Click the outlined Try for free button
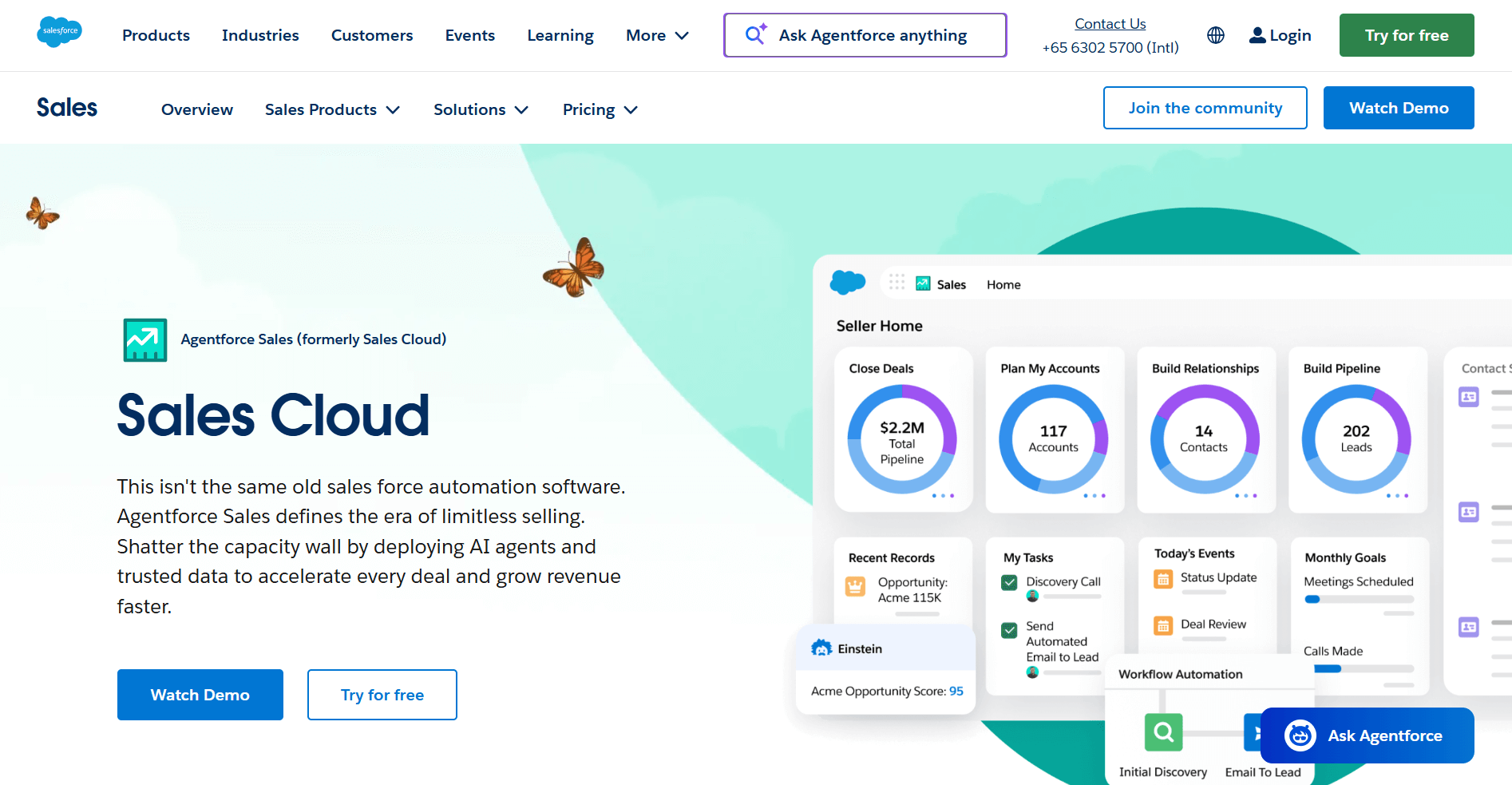This screenshot has height=785, width=1512. coord(382,695)
